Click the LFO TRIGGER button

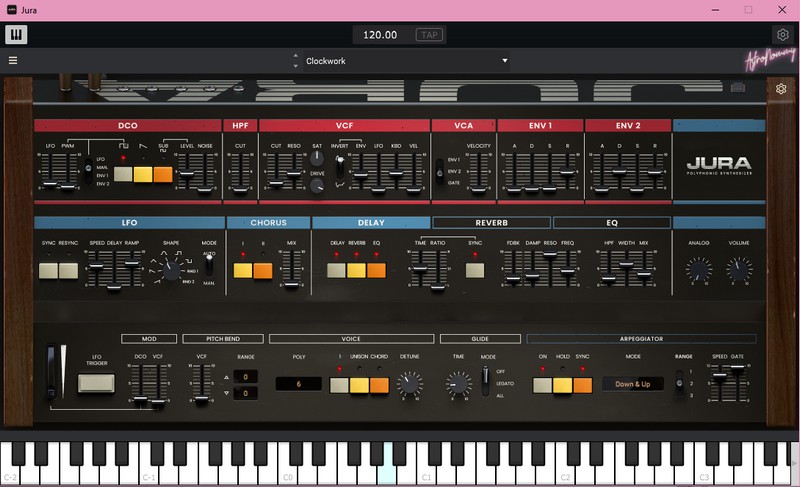tap(96, 383)
